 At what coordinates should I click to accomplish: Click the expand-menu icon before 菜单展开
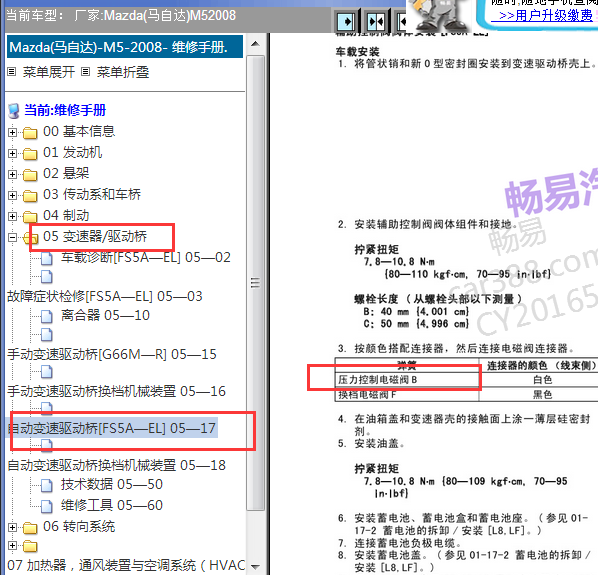pos(12,72)
